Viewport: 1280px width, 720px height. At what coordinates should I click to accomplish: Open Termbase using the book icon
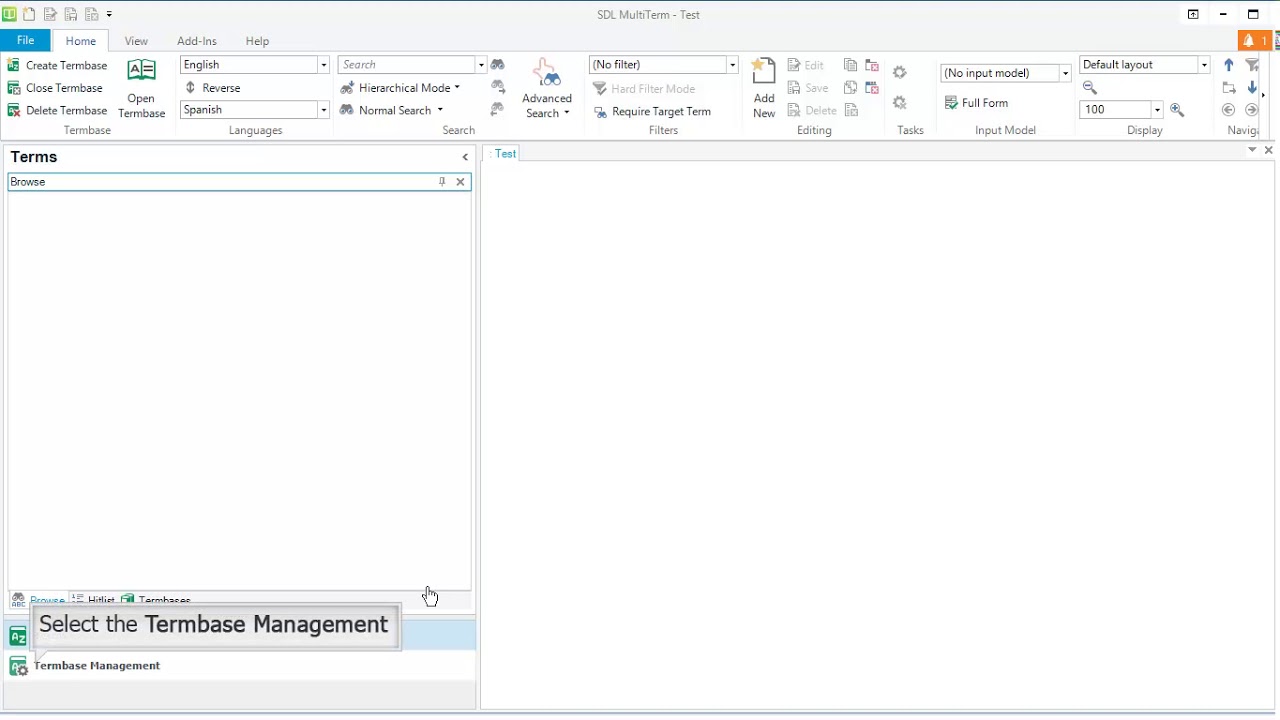tap(142, 89)
